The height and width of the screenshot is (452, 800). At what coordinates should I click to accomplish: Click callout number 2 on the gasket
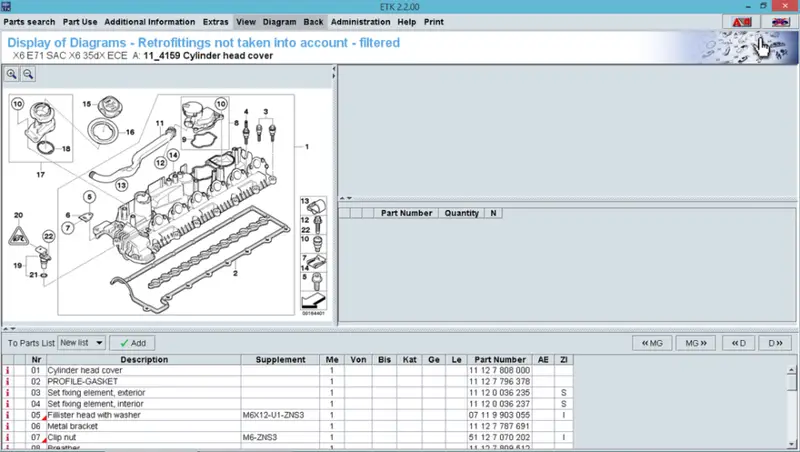click(235, 273)
